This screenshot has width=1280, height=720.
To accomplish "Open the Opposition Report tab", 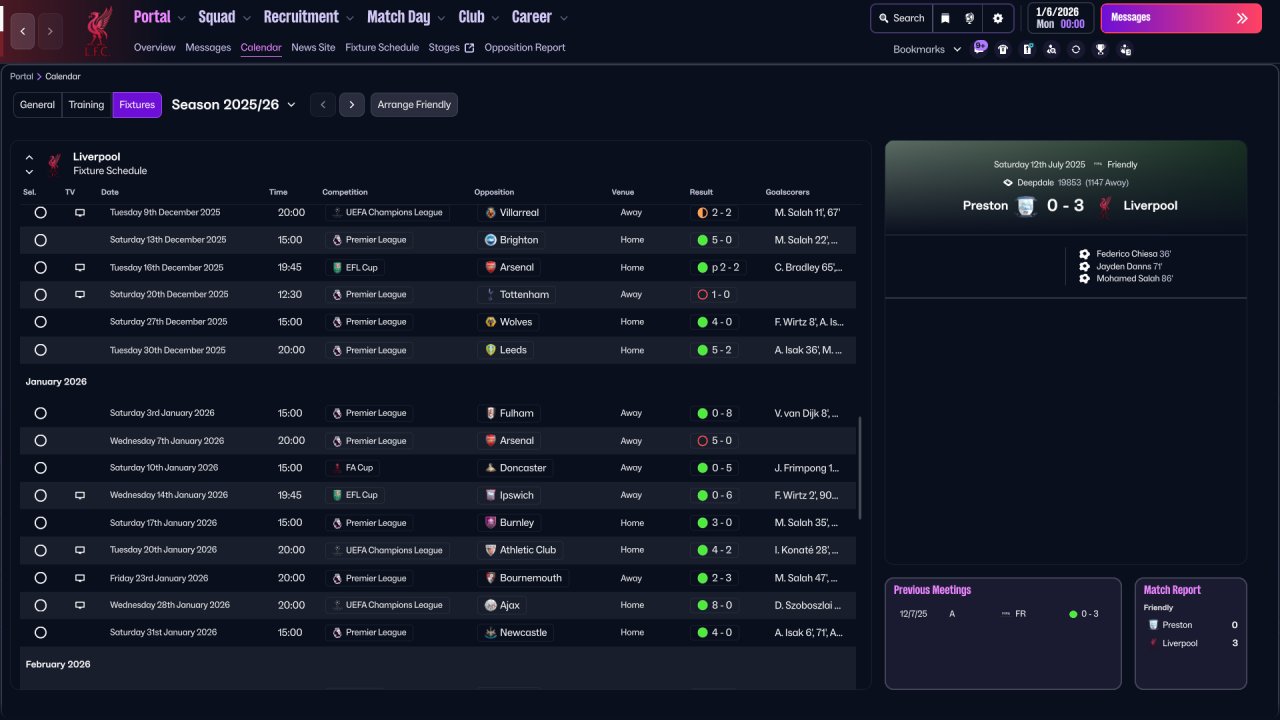I will pos(525,48).
